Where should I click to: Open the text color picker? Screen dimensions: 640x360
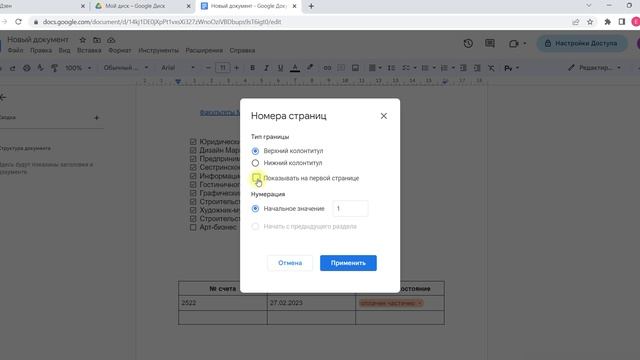pyautogui.click(x=295, y=68)
